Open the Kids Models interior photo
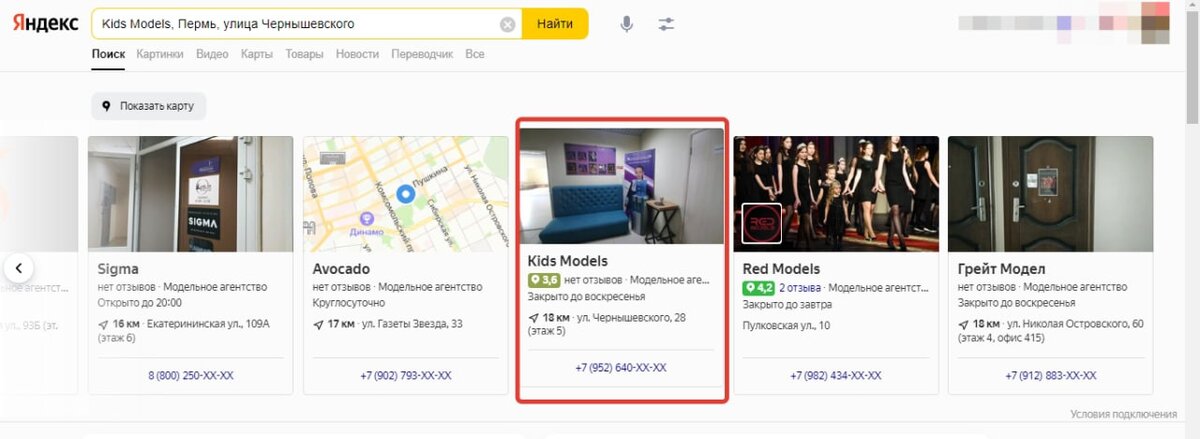Image resolution: width=1200 pixels, height=439 pixels. click(x=621, y=185)
